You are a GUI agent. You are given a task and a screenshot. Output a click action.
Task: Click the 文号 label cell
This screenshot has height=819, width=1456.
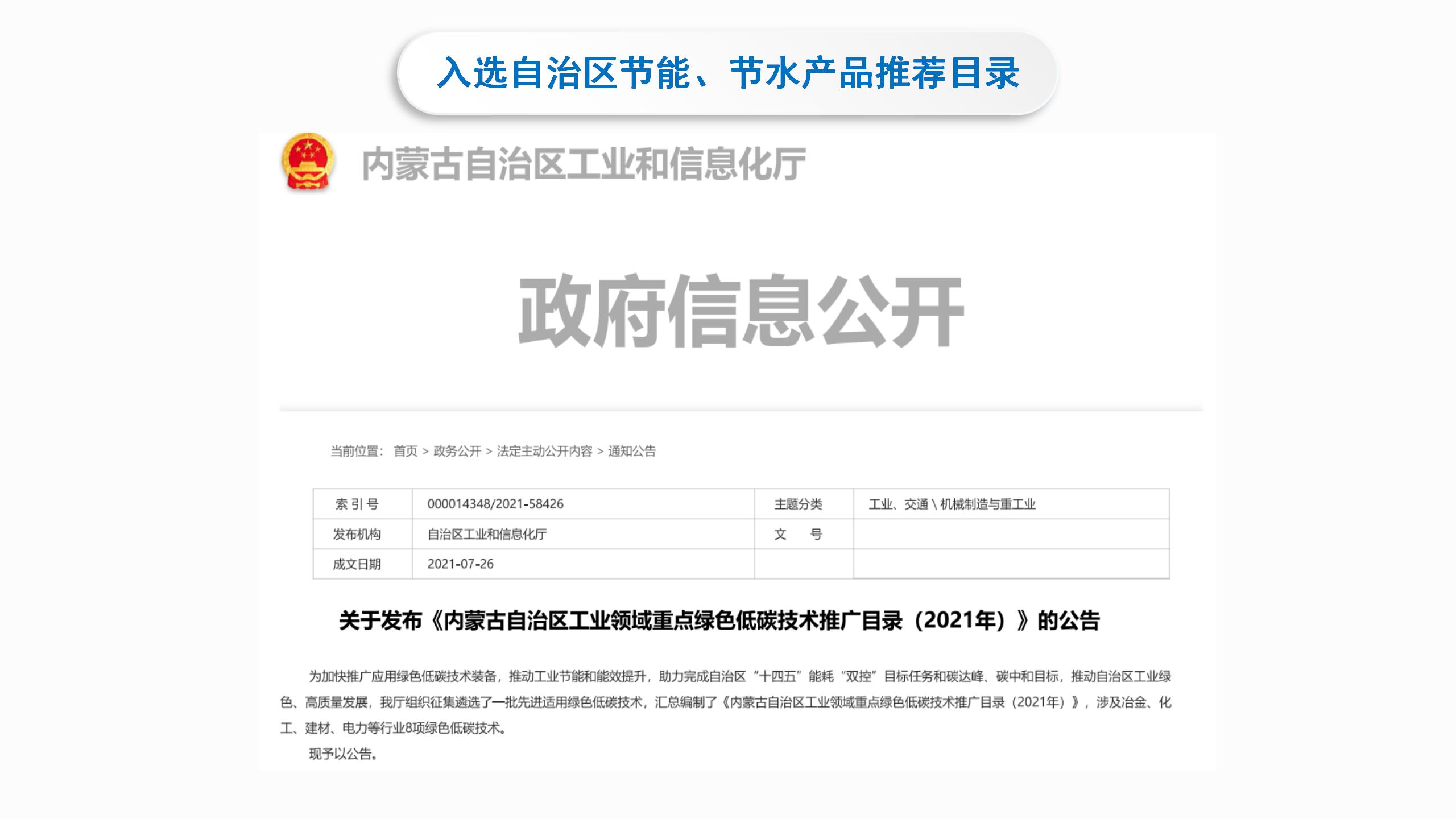tap(798, 534)
